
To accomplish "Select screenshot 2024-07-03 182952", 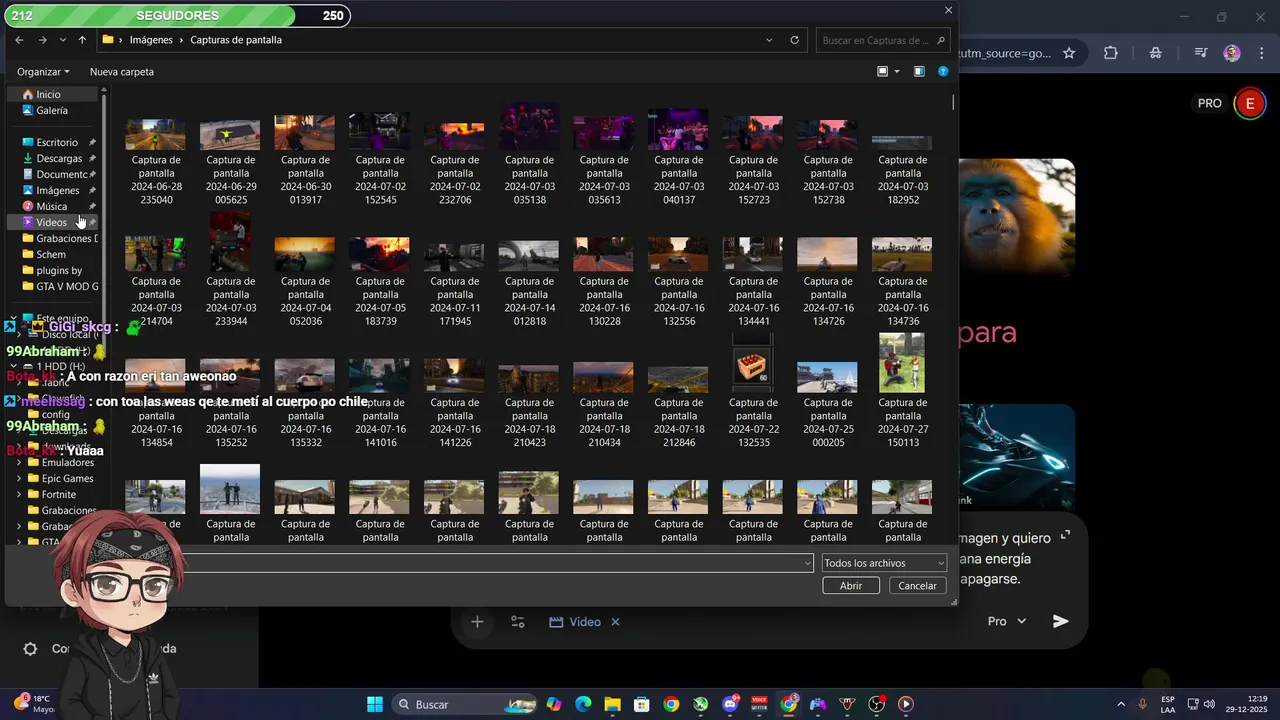I will tap(902, 158).
